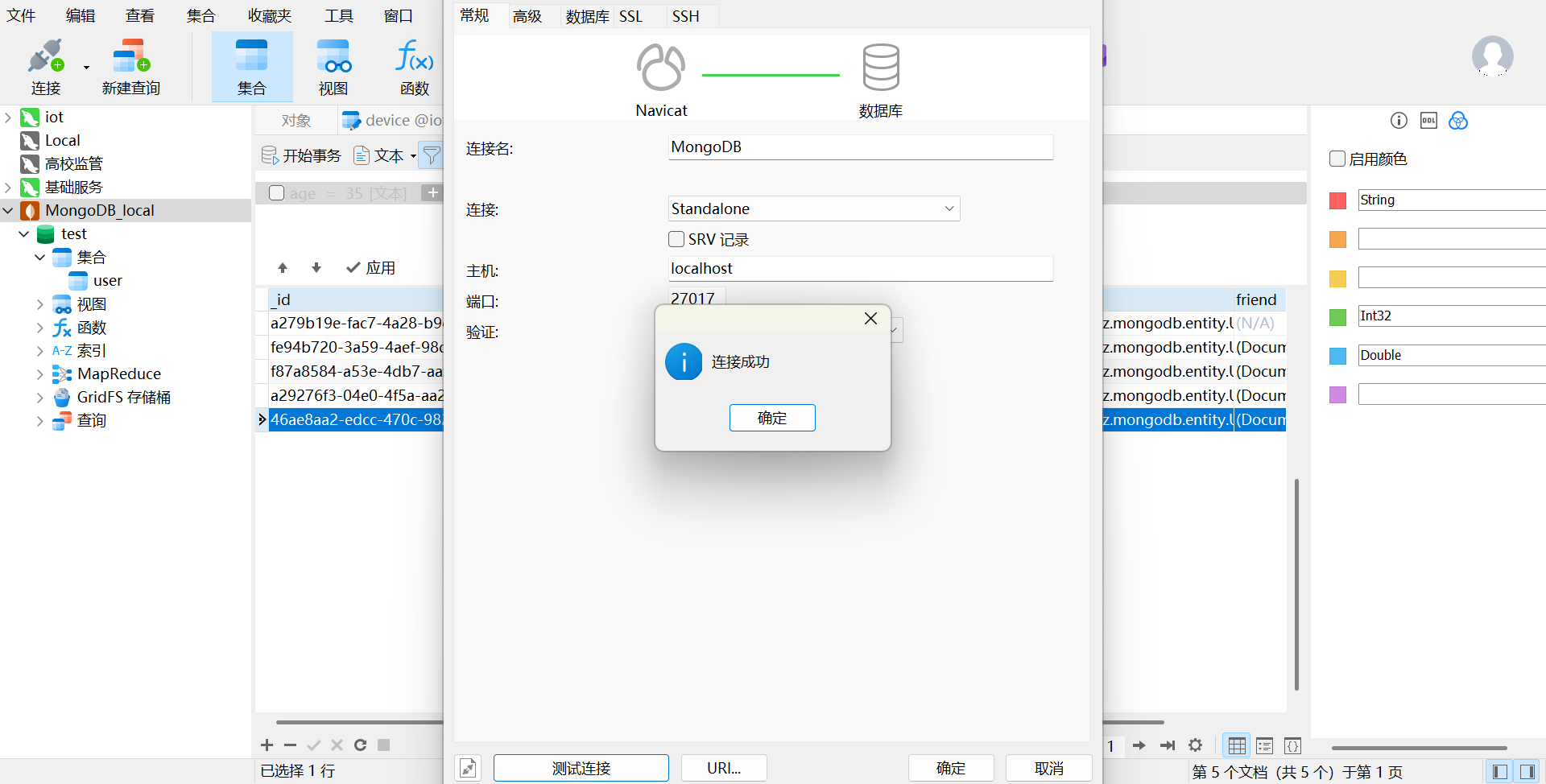Click the 测试连接 button
The height and width of the screenshot is (784, 1546).
pyautogui.click(x=581, y=769)
